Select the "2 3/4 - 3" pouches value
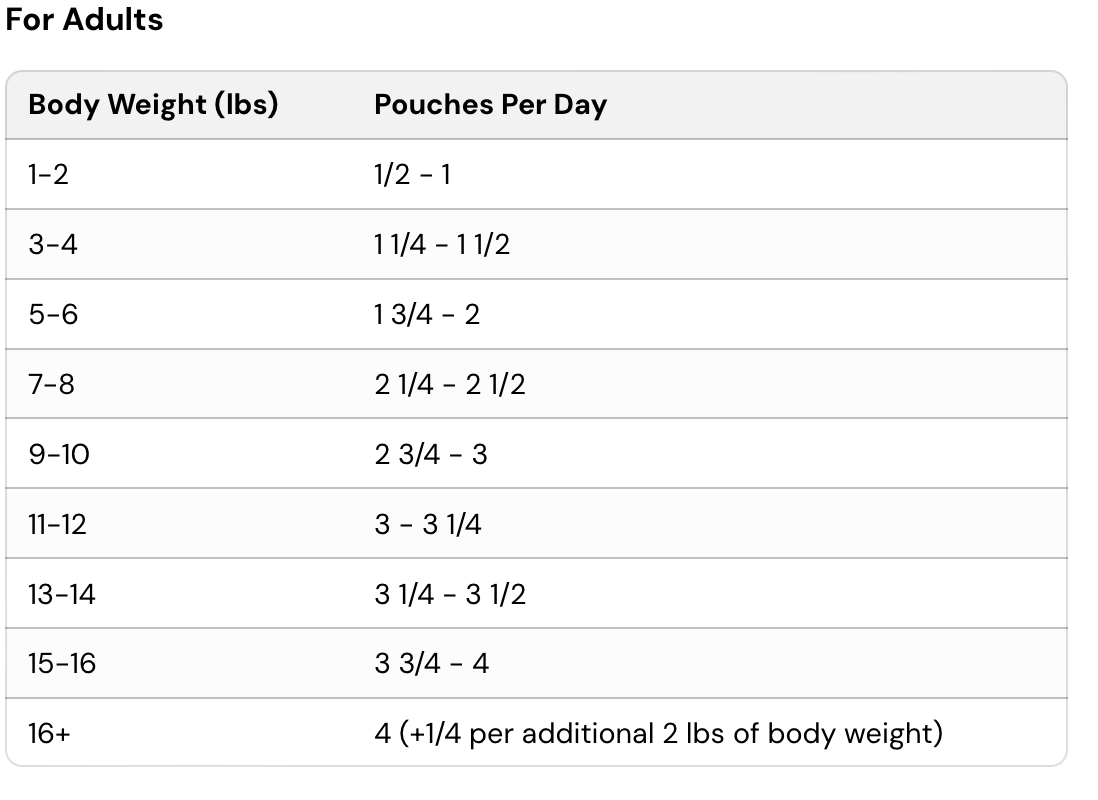This screenshot has height=800, width=1098. (431, 454)
